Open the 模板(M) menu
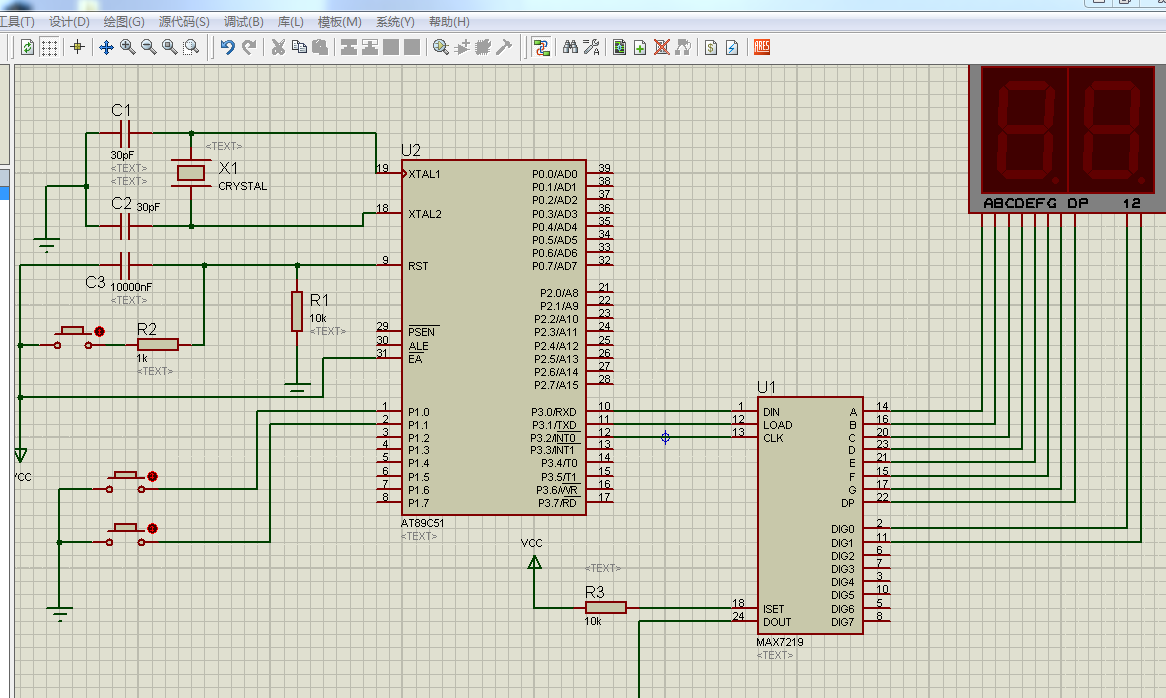This screenshot has width=1166, height=698. click(339, 22)
